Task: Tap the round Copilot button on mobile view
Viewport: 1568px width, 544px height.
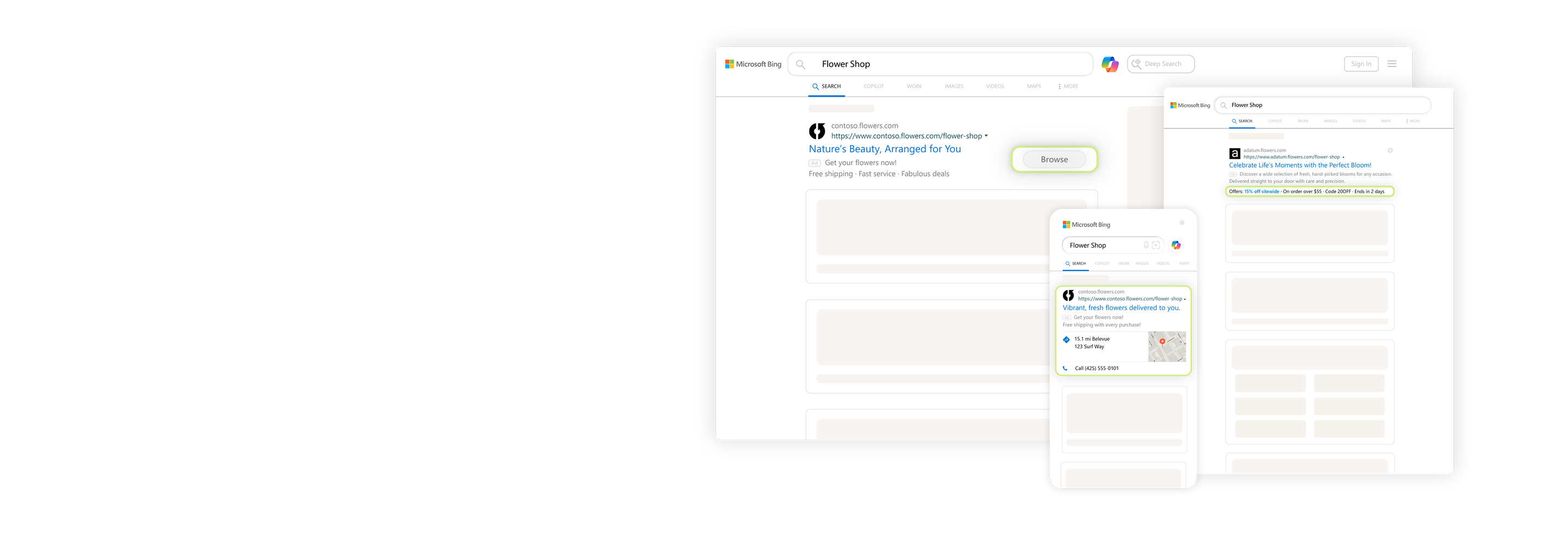Action: [x=1176, y=245]
